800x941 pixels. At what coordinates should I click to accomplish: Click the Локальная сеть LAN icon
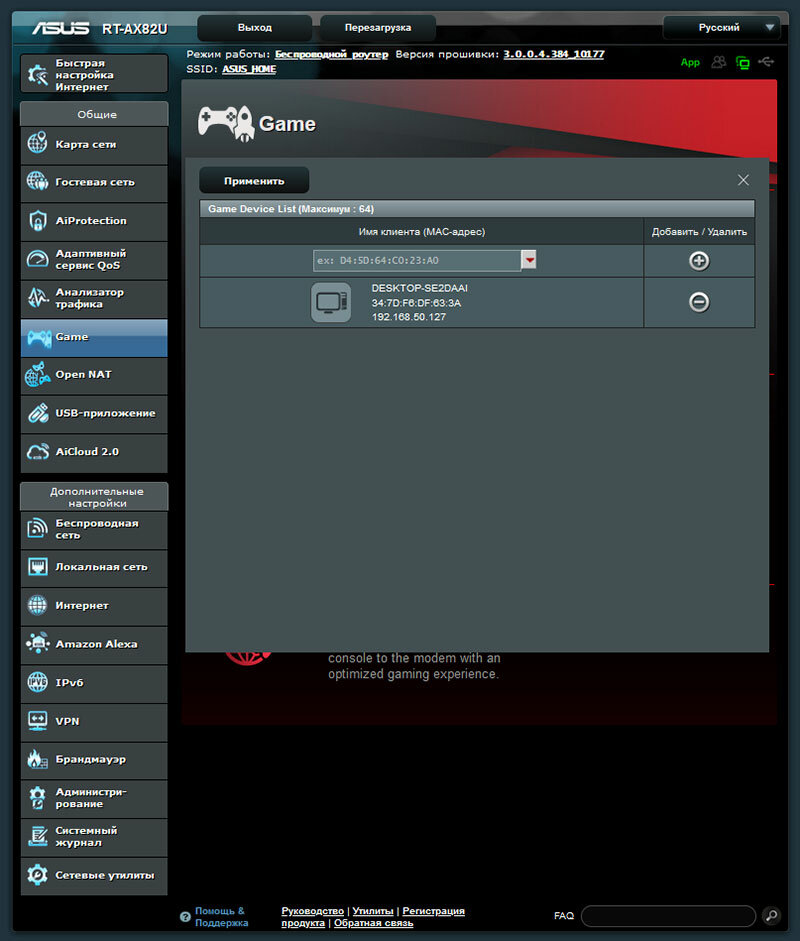pyautogui.click(x=37, y=567)
